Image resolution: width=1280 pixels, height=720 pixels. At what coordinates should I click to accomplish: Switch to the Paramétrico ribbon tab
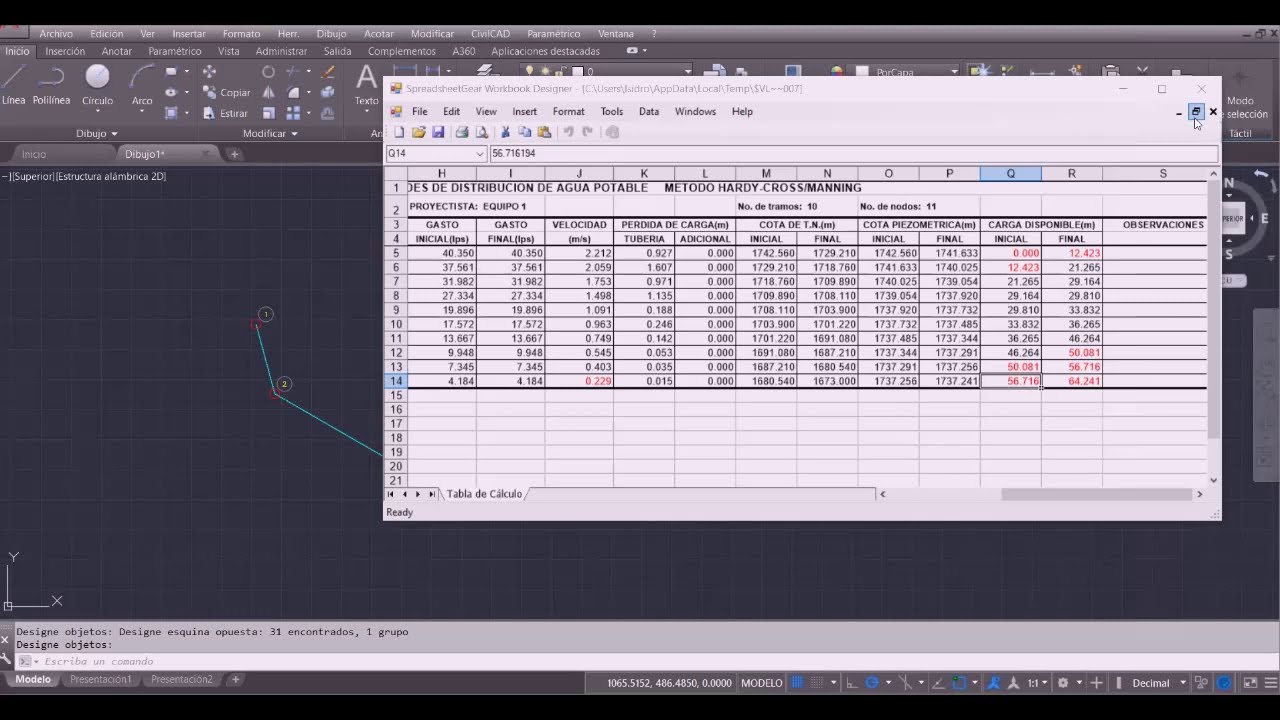(174, 51)
